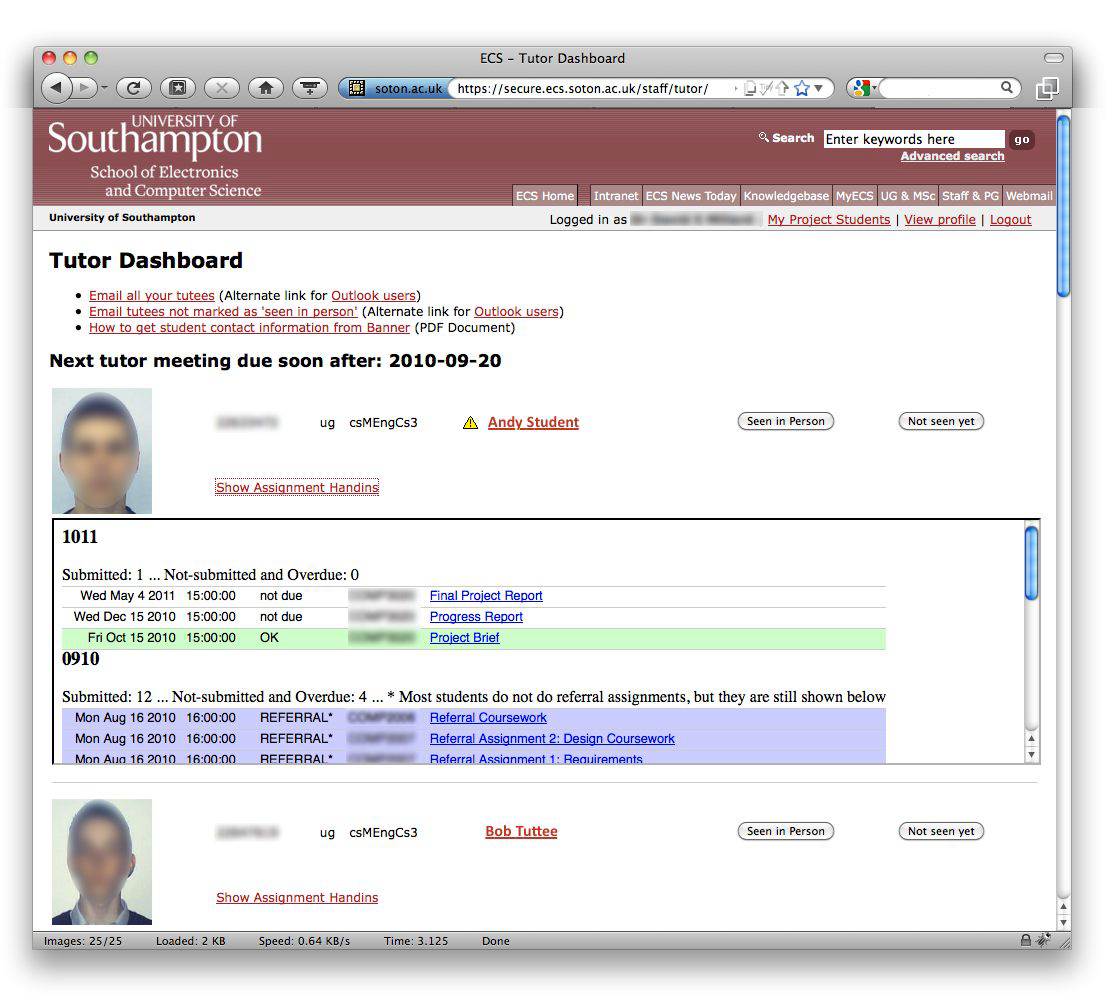Click the Logout link
Viewport: 1118px width, 1006px height.
[1010, 220]
